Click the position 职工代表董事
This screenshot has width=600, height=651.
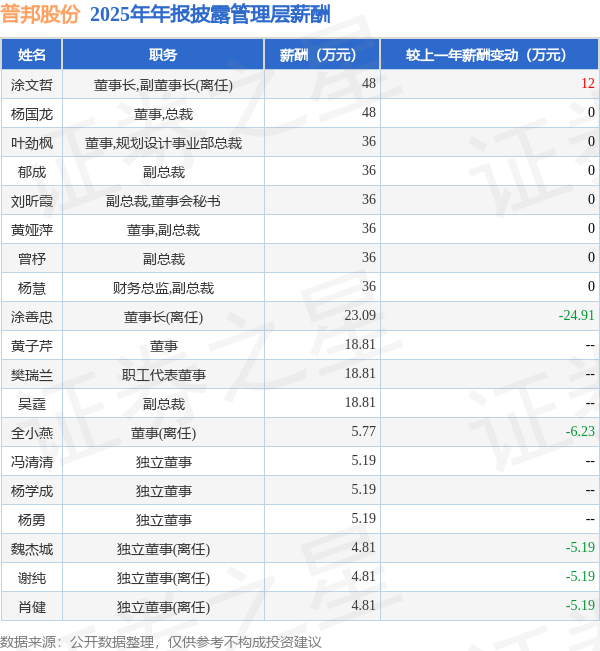tap(163, 375)
